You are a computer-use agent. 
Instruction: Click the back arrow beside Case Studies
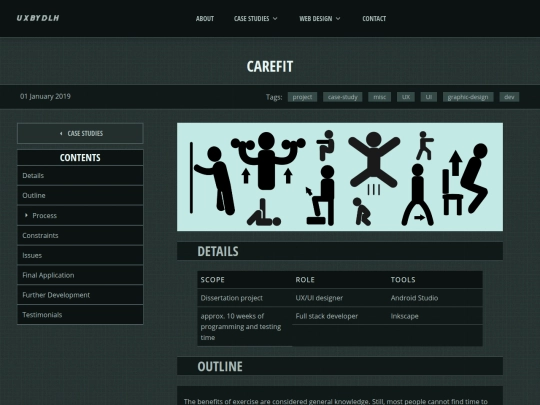[x=61, y=134]
